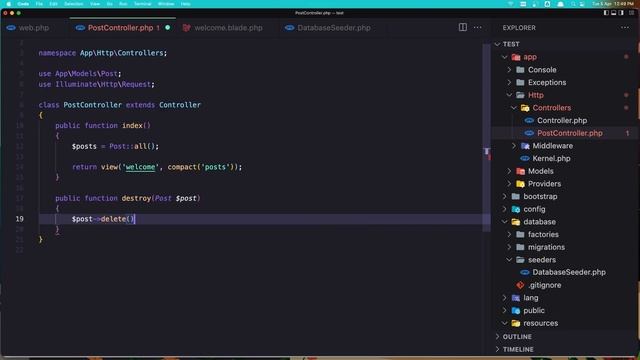Screen dimensions: 640x360
Task: Open DatabaseSeeder.php in the Explorer tree
Action: pyautogui.click(x=569, y=272)
